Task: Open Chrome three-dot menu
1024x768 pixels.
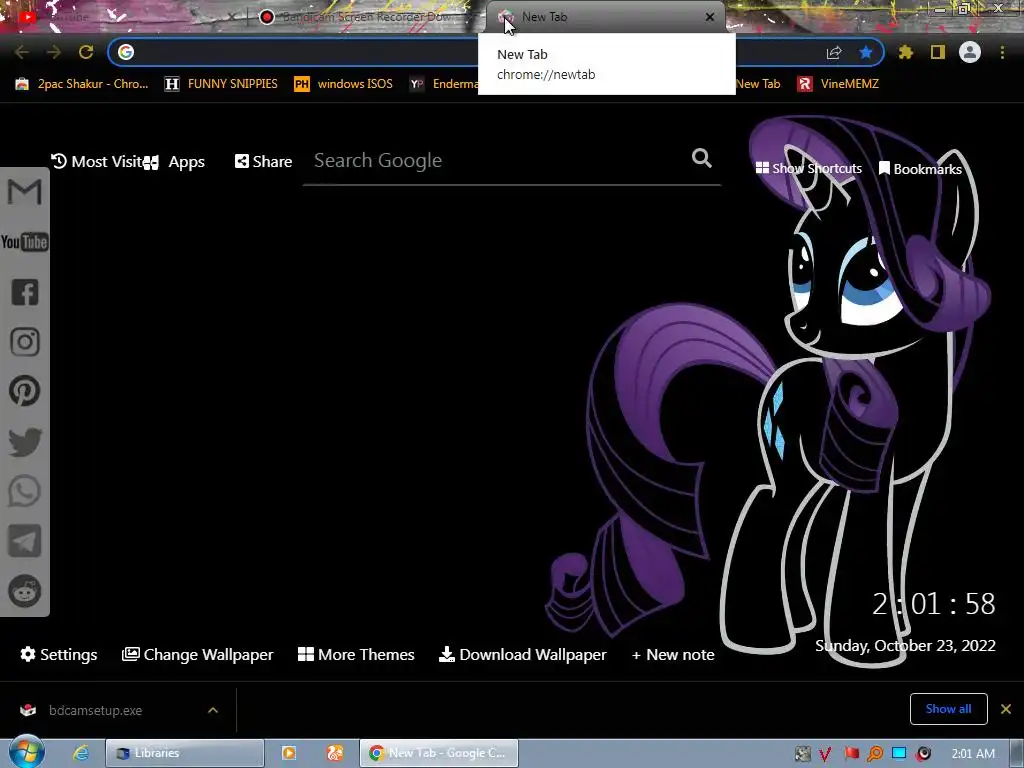Action: point(1002,52)
